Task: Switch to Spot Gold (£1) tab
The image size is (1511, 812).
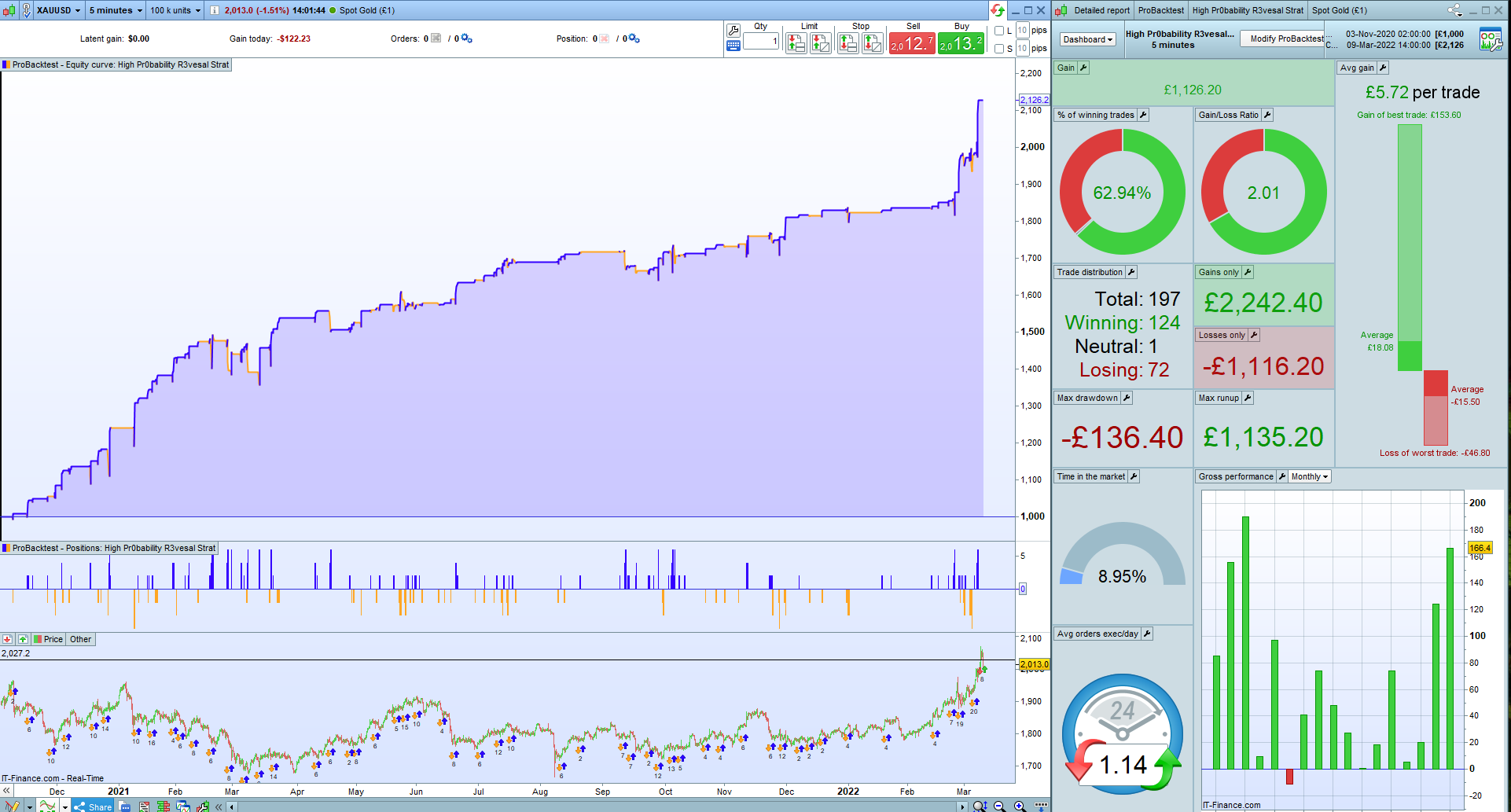Action: [1340, 10]
